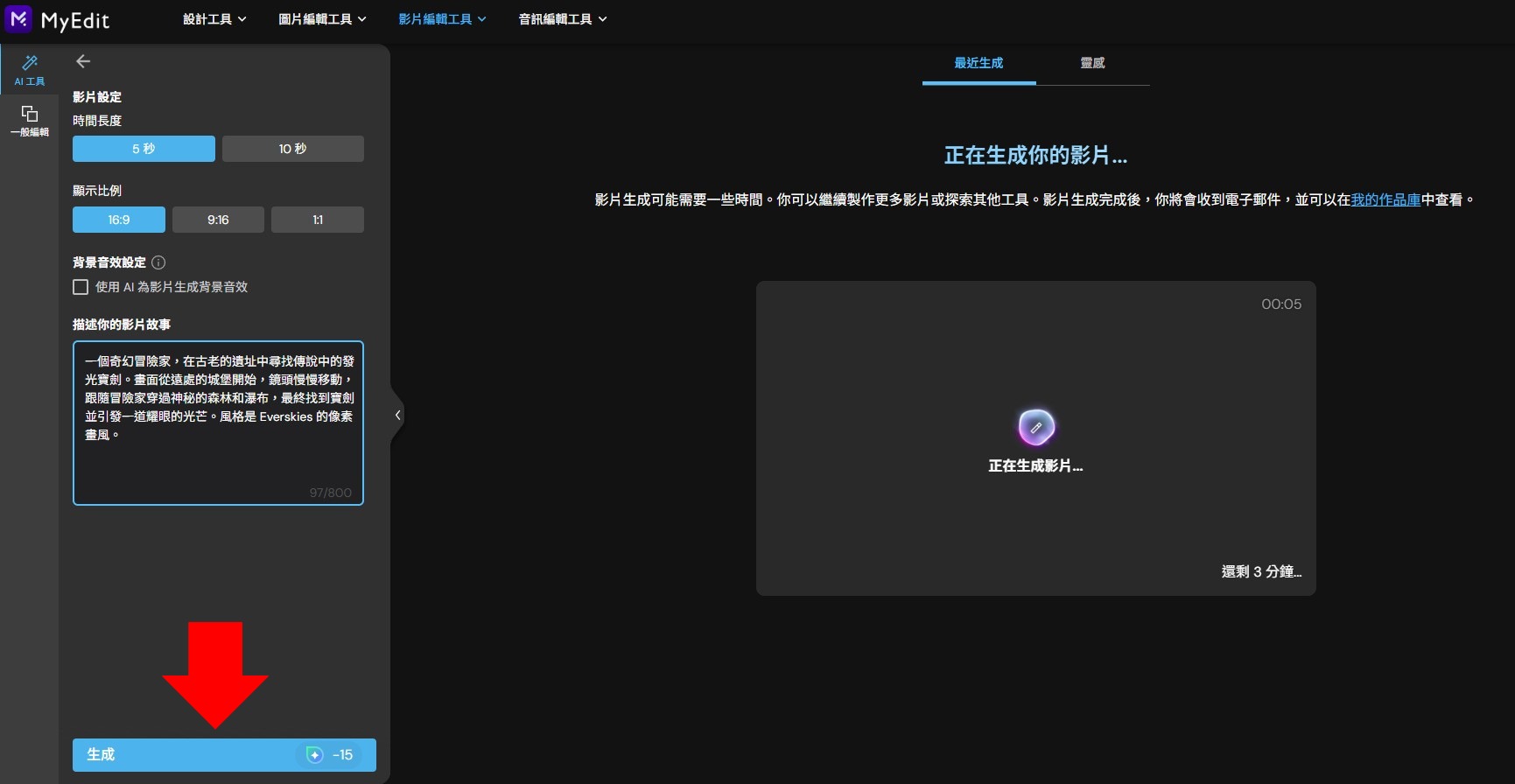
Task: Open the 一般編輯 sidebar panel
Action: pos(29,121)
